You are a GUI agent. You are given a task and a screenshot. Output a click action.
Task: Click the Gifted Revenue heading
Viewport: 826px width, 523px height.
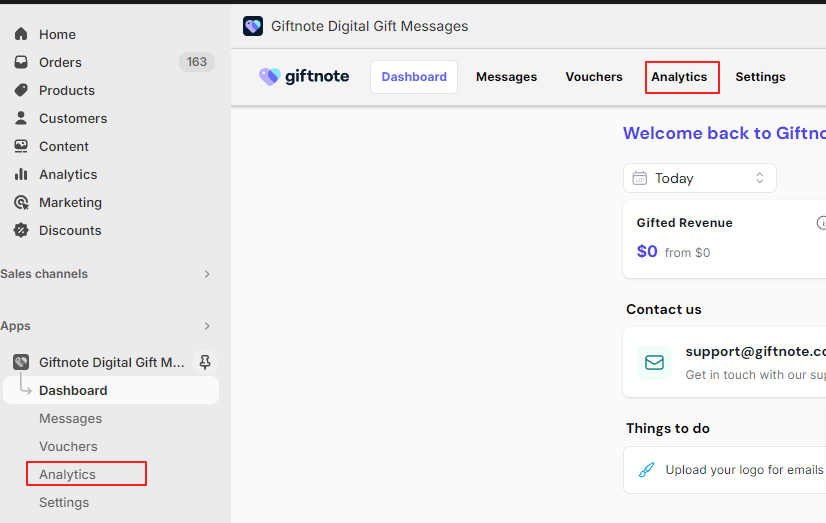684,223
